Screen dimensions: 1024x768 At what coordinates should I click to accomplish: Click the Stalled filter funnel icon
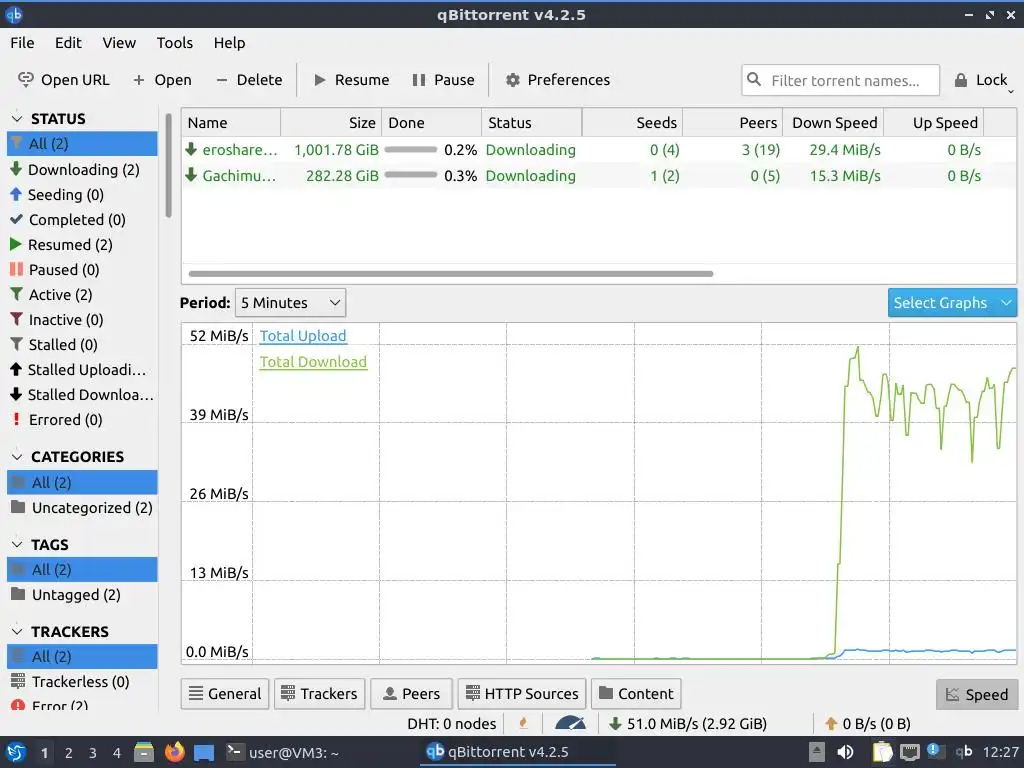pyautogui.click(x=16, y=344)
